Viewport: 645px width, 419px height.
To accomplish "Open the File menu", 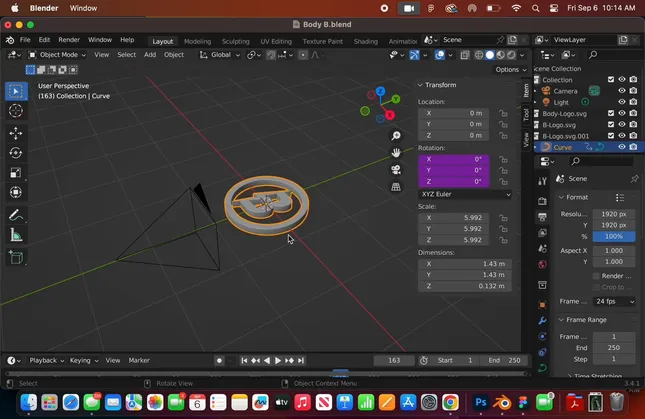I will click(x=25, y=40).
